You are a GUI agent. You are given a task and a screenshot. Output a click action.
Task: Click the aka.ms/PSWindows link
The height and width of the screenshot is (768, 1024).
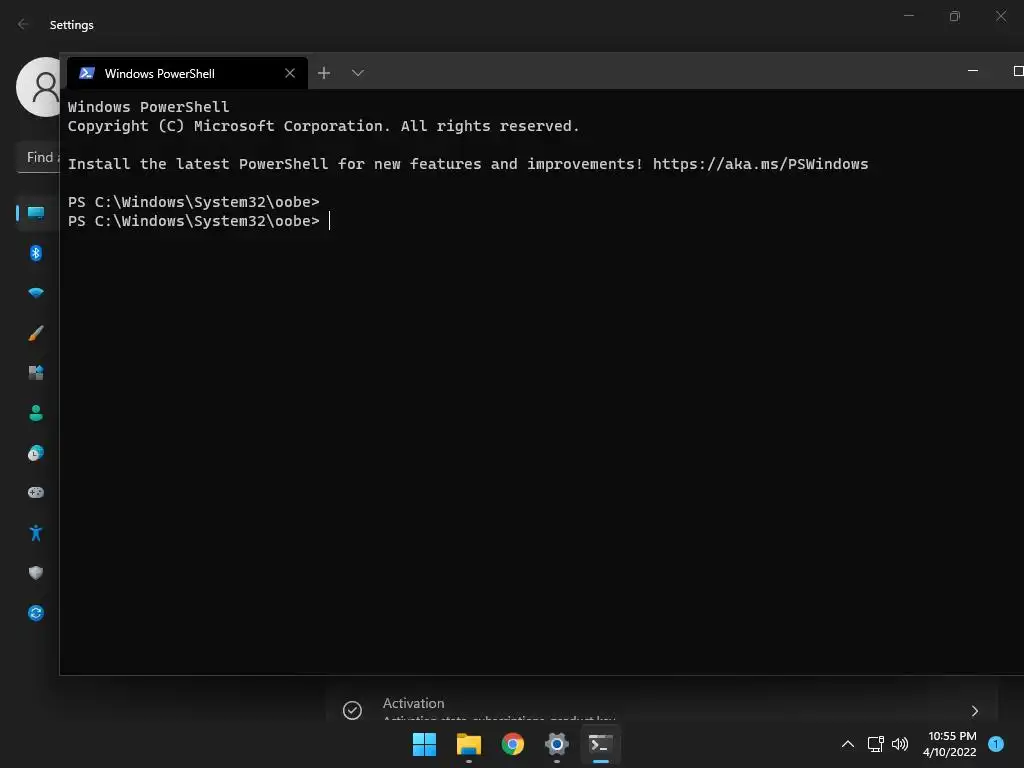coord(761,164)
